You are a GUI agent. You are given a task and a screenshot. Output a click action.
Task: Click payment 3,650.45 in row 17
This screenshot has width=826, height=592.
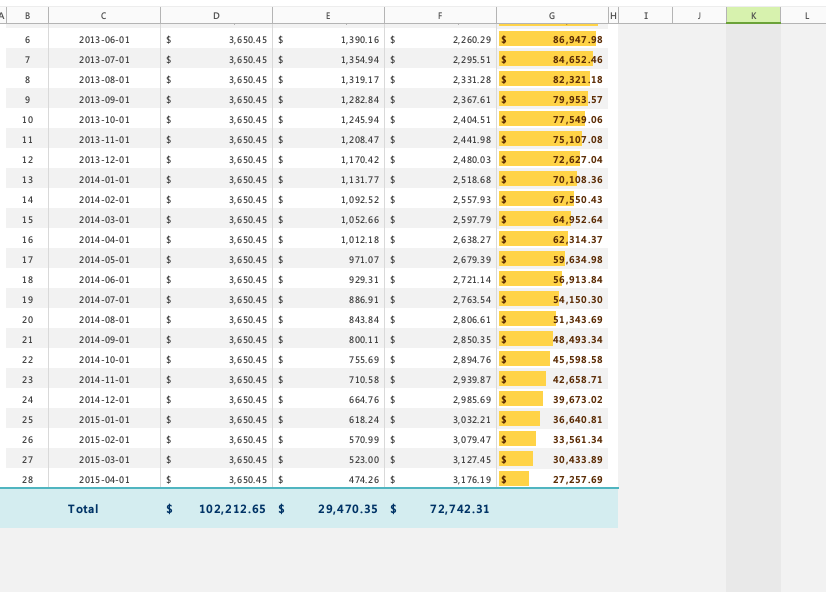[216, 260]
